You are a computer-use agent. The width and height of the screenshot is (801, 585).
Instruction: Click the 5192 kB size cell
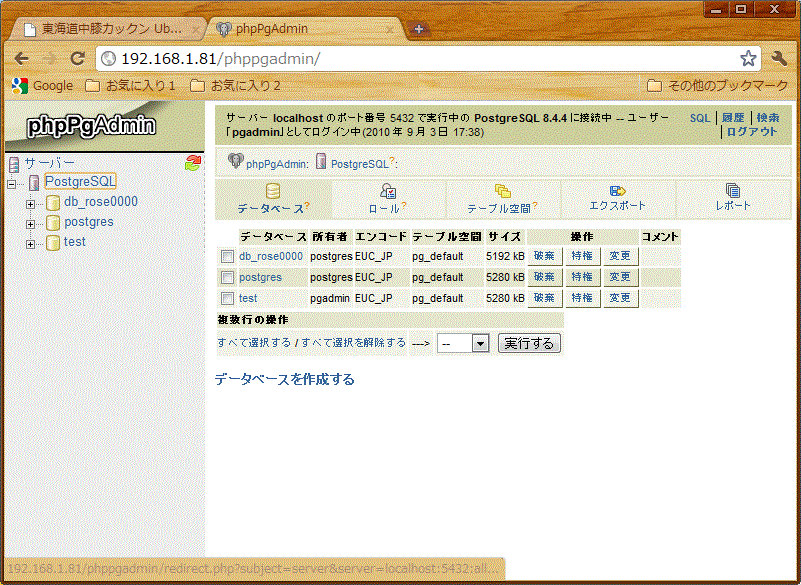point(505,256)
